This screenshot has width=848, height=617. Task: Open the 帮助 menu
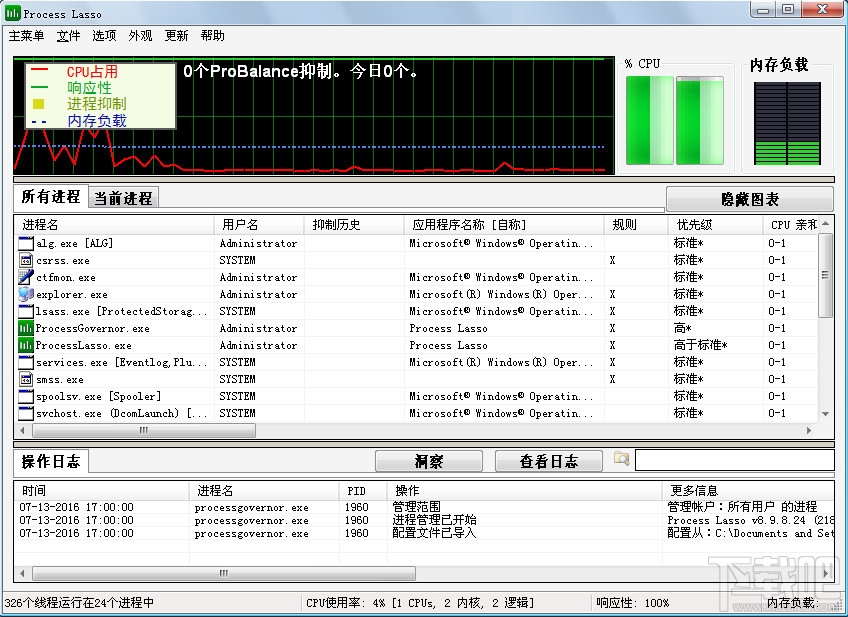coord(212,36)
